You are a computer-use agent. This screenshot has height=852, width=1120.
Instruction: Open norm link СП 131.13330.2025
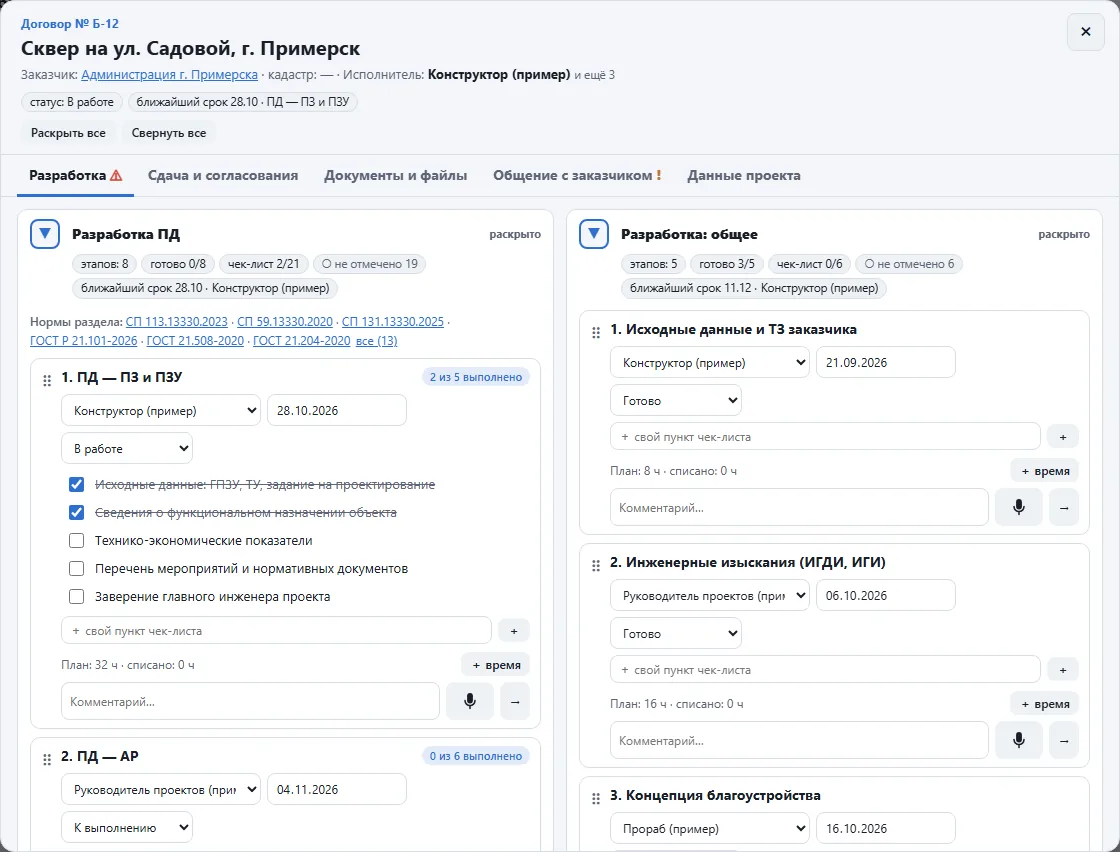[393, 321]
